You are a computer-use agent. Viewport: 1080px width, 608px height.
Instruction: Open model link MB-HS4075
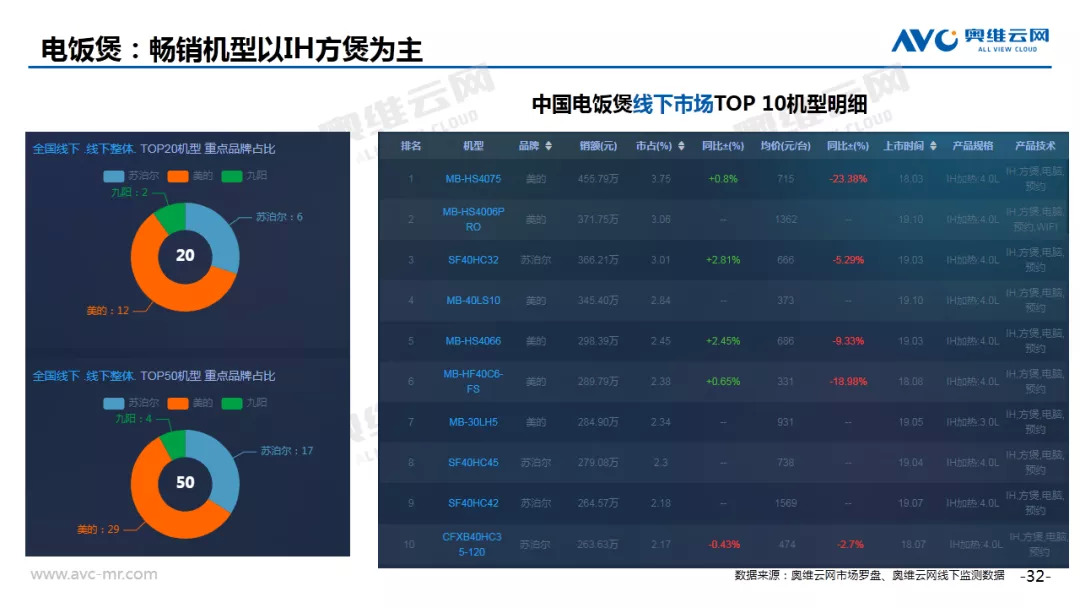coord(473,179)
